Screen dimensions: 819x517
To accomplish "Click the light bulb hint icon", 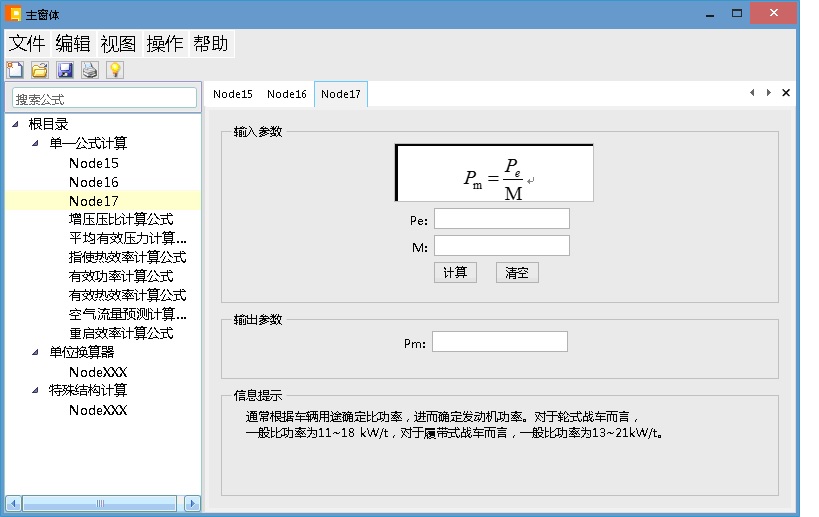I will [115, 70].
